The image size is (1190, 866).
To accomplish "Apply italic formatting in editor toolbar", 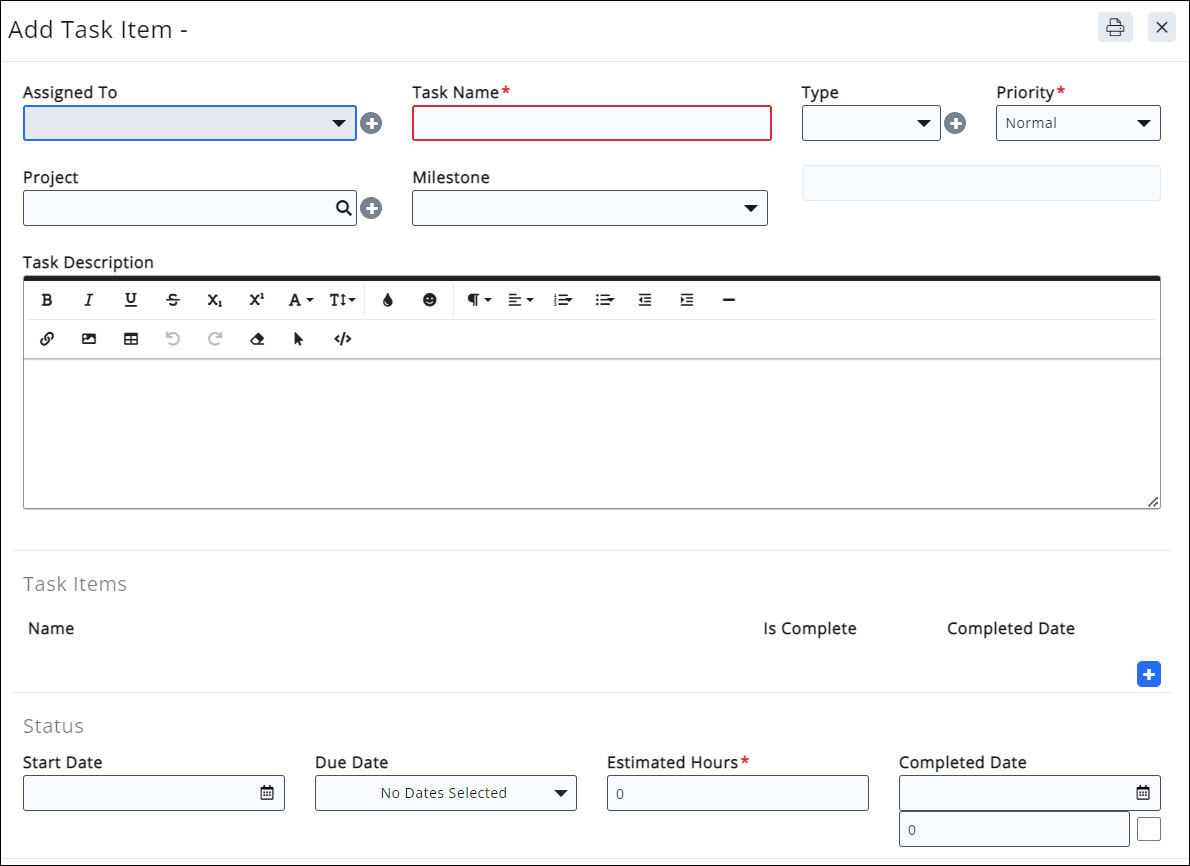I will pyautogui.click(x=88, y=300).
